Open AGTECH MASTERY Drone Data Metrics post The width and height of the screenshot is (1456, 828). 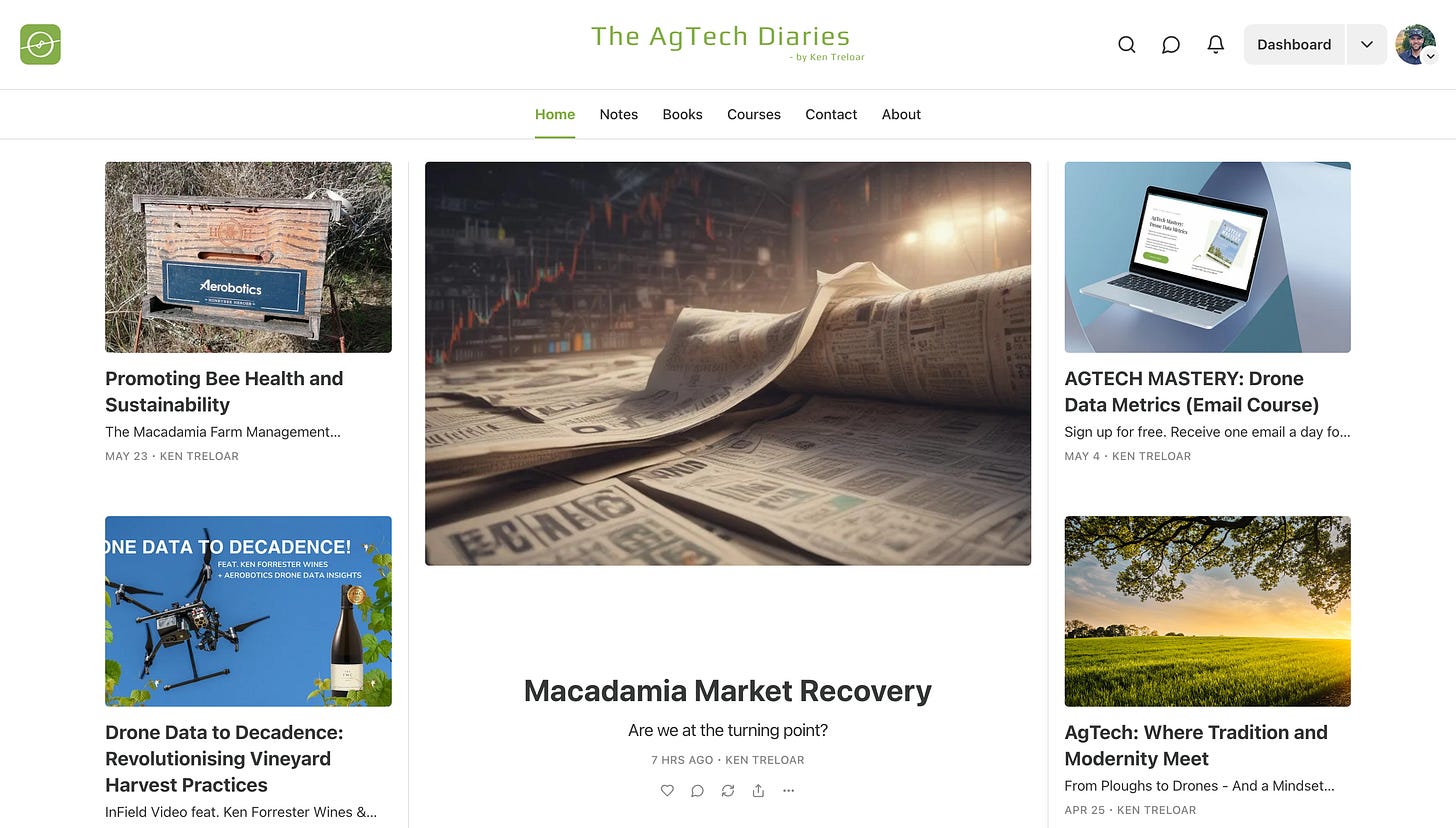click(x=1192, y=392)
